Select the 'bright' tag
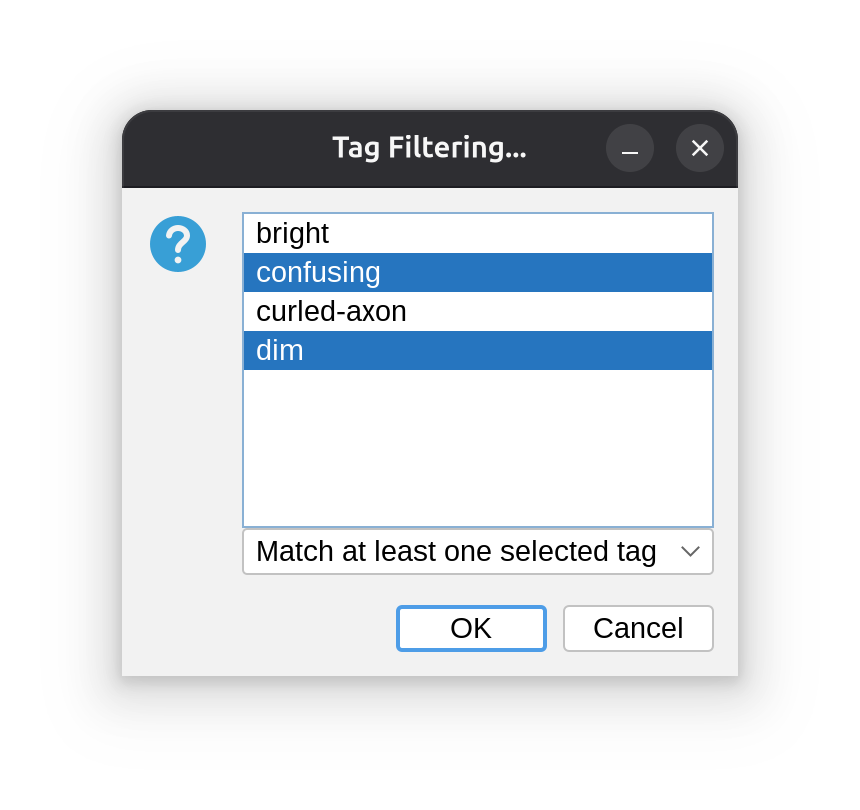 pyautogui.click(x=478, y=234)
